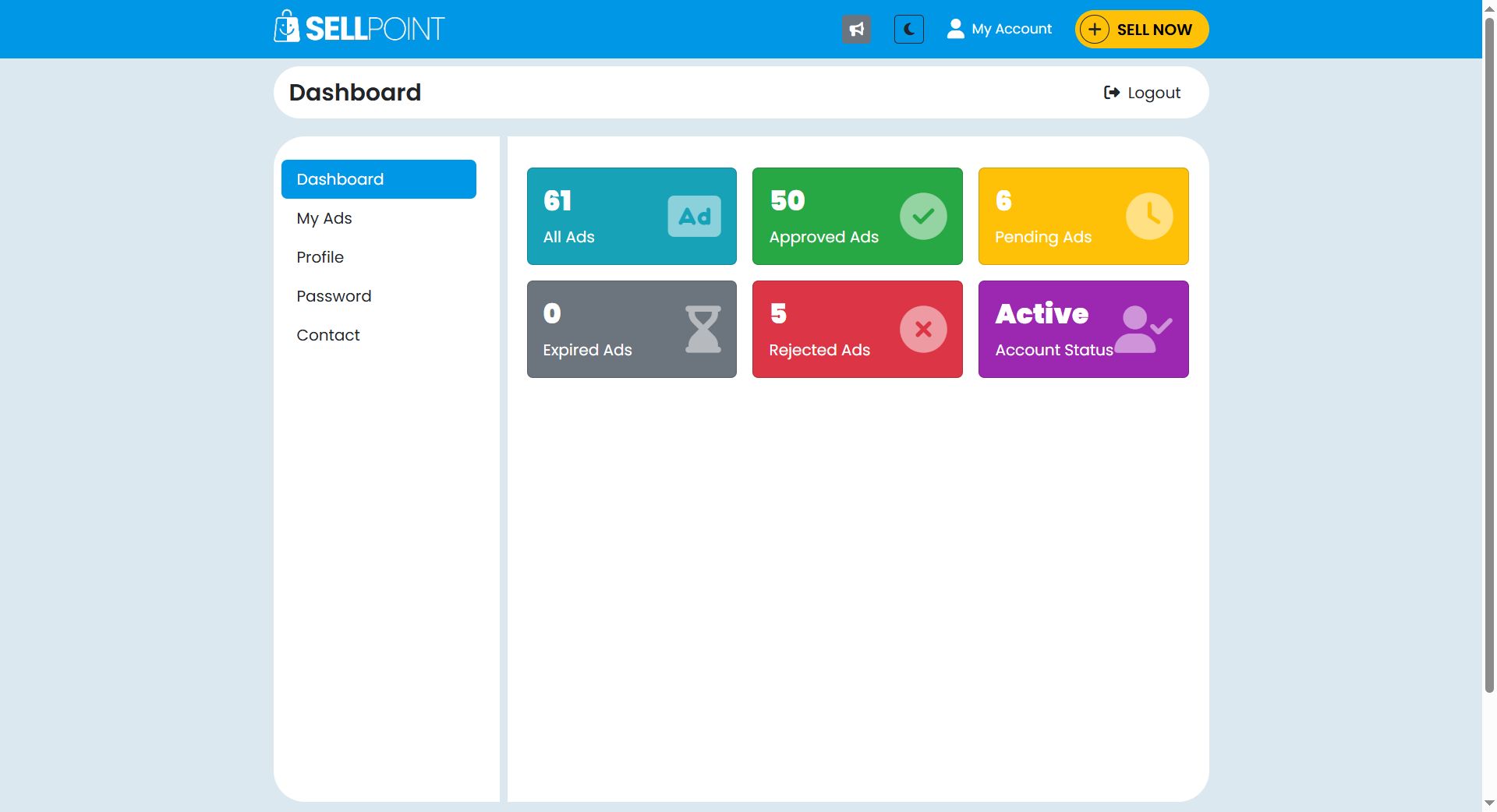The width and height of the screenshot is (1497, 812).
Task: Click the Logout link
Action: [x=1142, y=93]
